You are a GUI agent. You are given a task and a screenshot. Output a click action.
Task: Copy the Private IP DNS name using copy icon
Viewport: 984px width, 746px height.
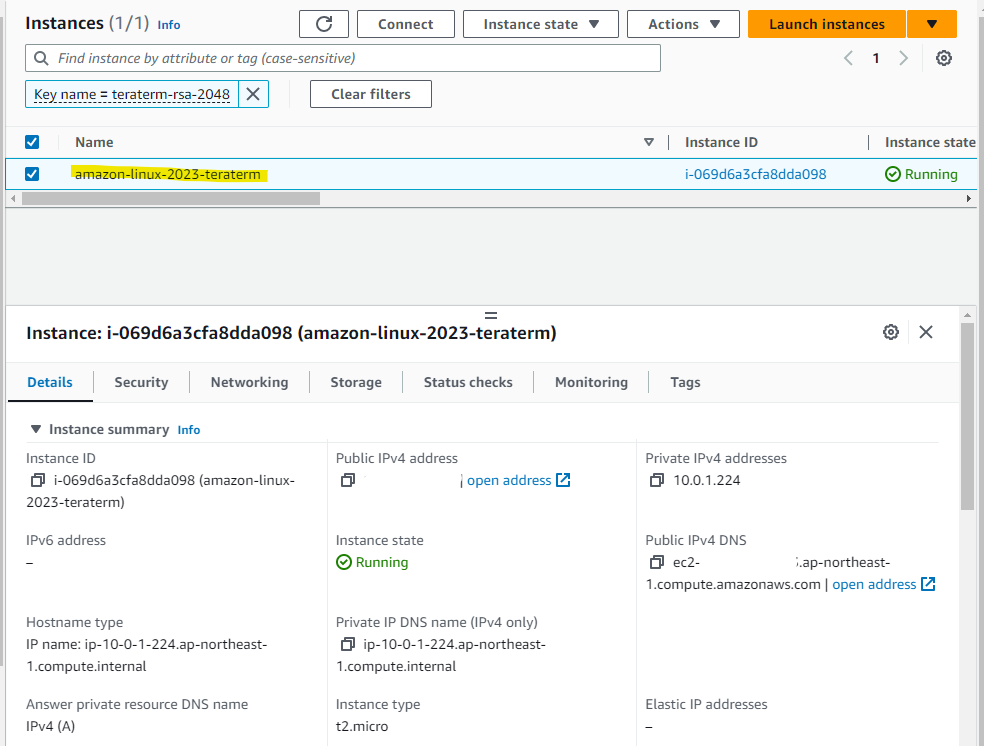tap(347, 644)
